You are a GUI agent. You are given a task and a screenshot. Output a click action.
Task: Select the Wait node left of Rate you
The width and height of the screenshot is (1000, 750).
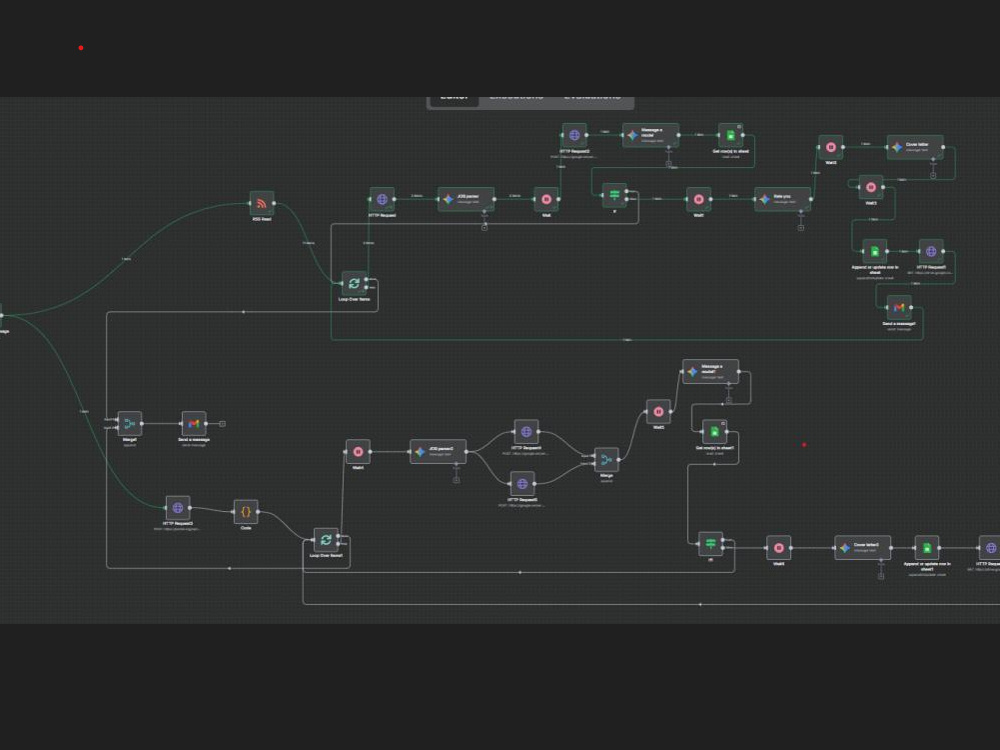(x=698, y=199)
